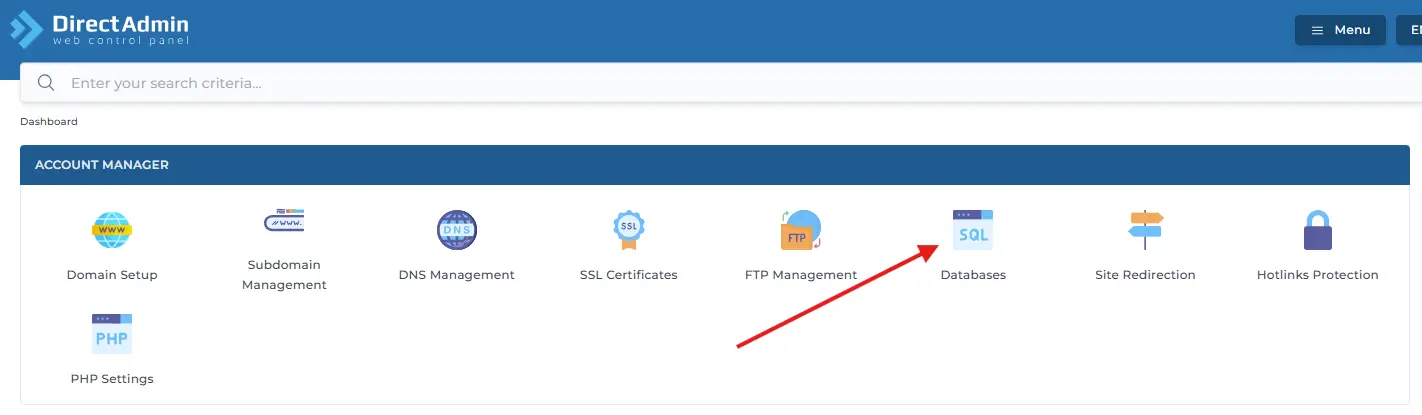Click the Site Redirection label
The width and height of the screenshot is (1422, 415).
click(x=1145, y=275)
